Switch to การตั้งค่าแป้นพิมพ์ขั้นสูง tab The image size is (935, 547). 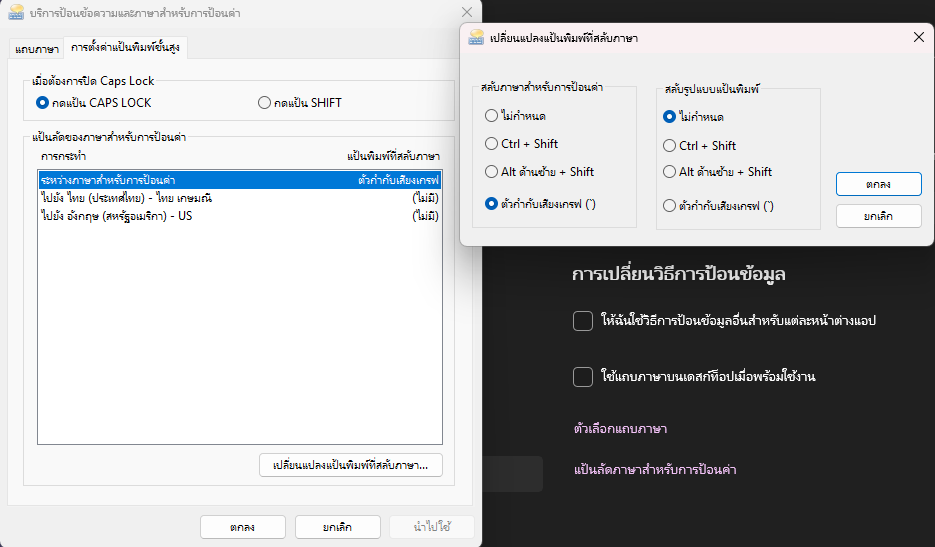tap(125, 47)
